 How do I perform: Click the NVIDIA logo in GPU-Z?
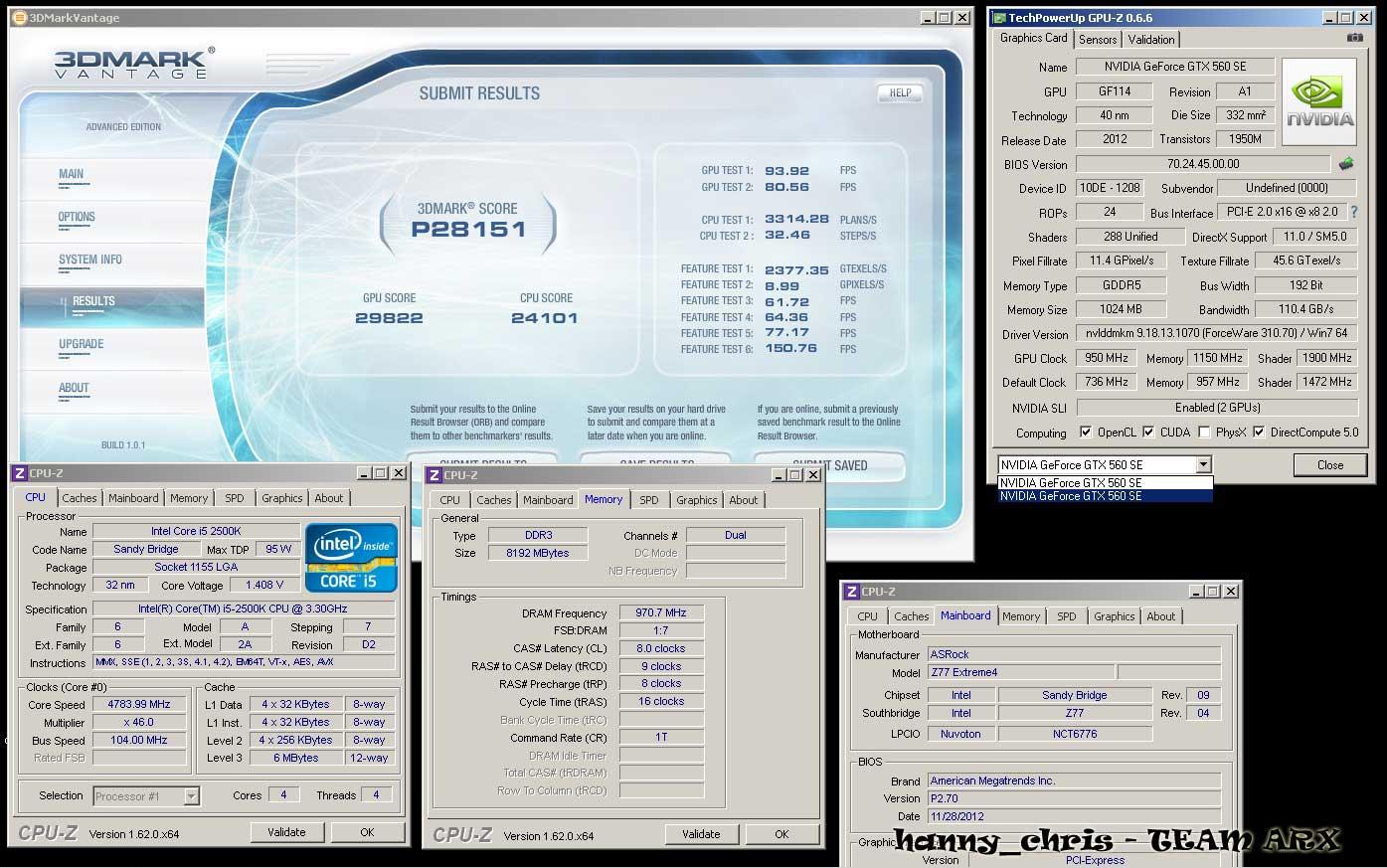pos(1319,102)
